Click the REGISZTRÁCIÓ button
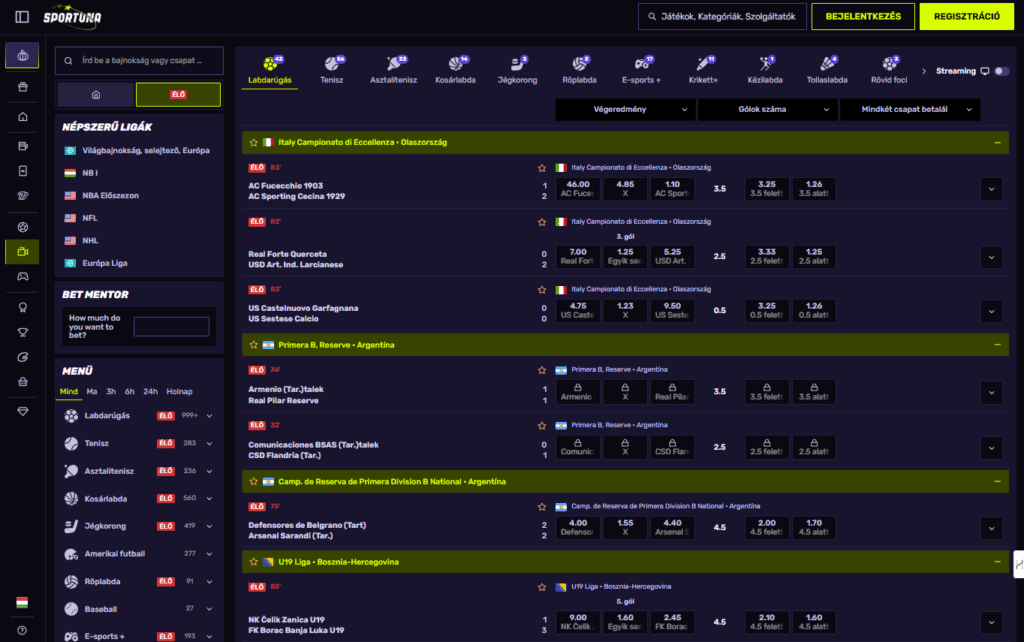The width and height of the screenshot is (1024, 642). [x=966, y=16]
